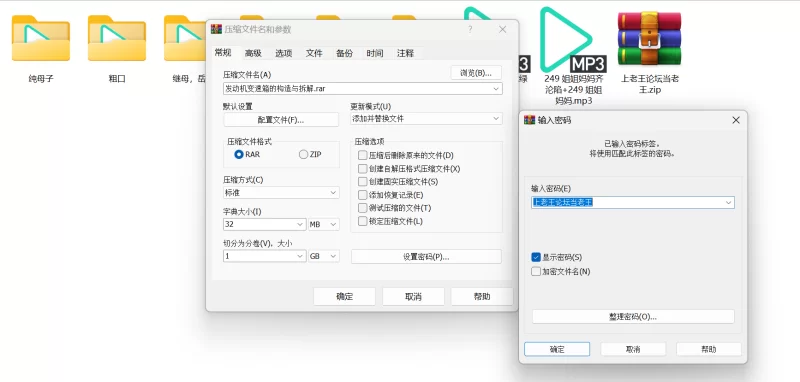Click 帮助 in password dialog
The image size is (800, 382).
(709, 349)
